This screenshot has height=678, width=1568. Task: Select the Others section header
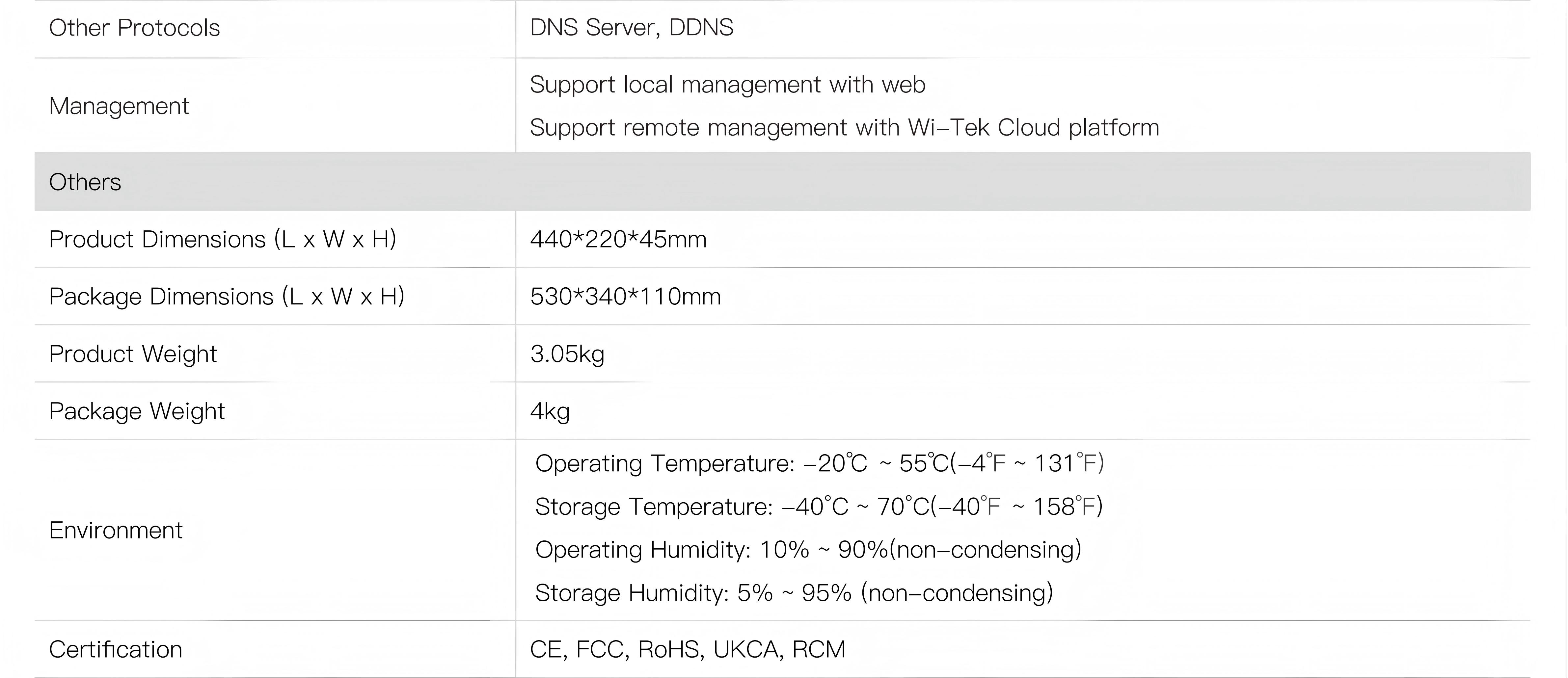pyautogui.click(x=85, y=182)
